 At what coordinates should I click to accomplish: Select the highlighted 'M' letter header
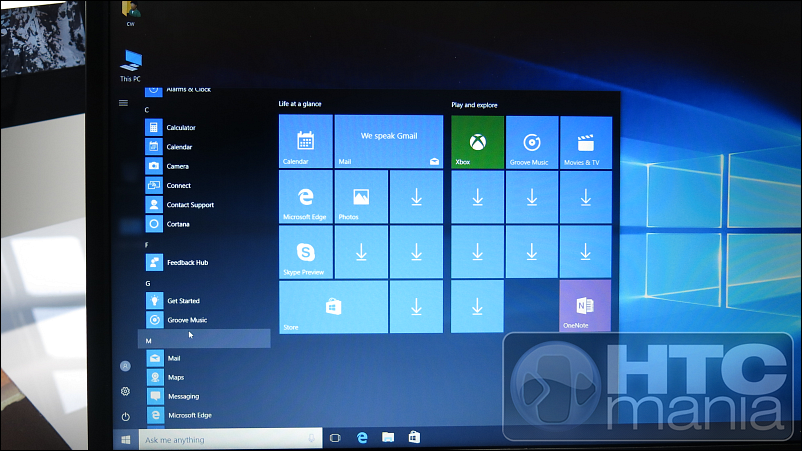(204, 339)
